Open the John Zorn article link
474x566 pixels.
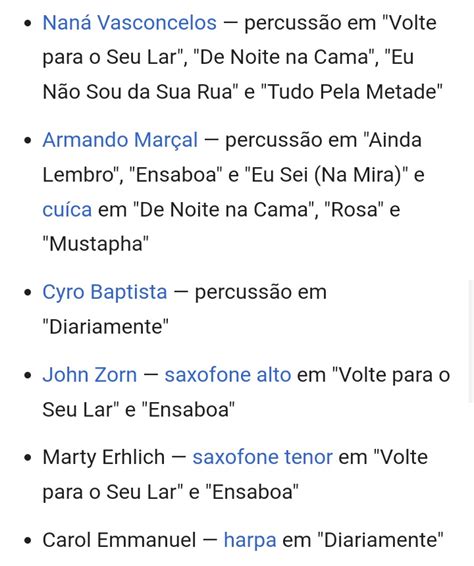pos(90,375)
